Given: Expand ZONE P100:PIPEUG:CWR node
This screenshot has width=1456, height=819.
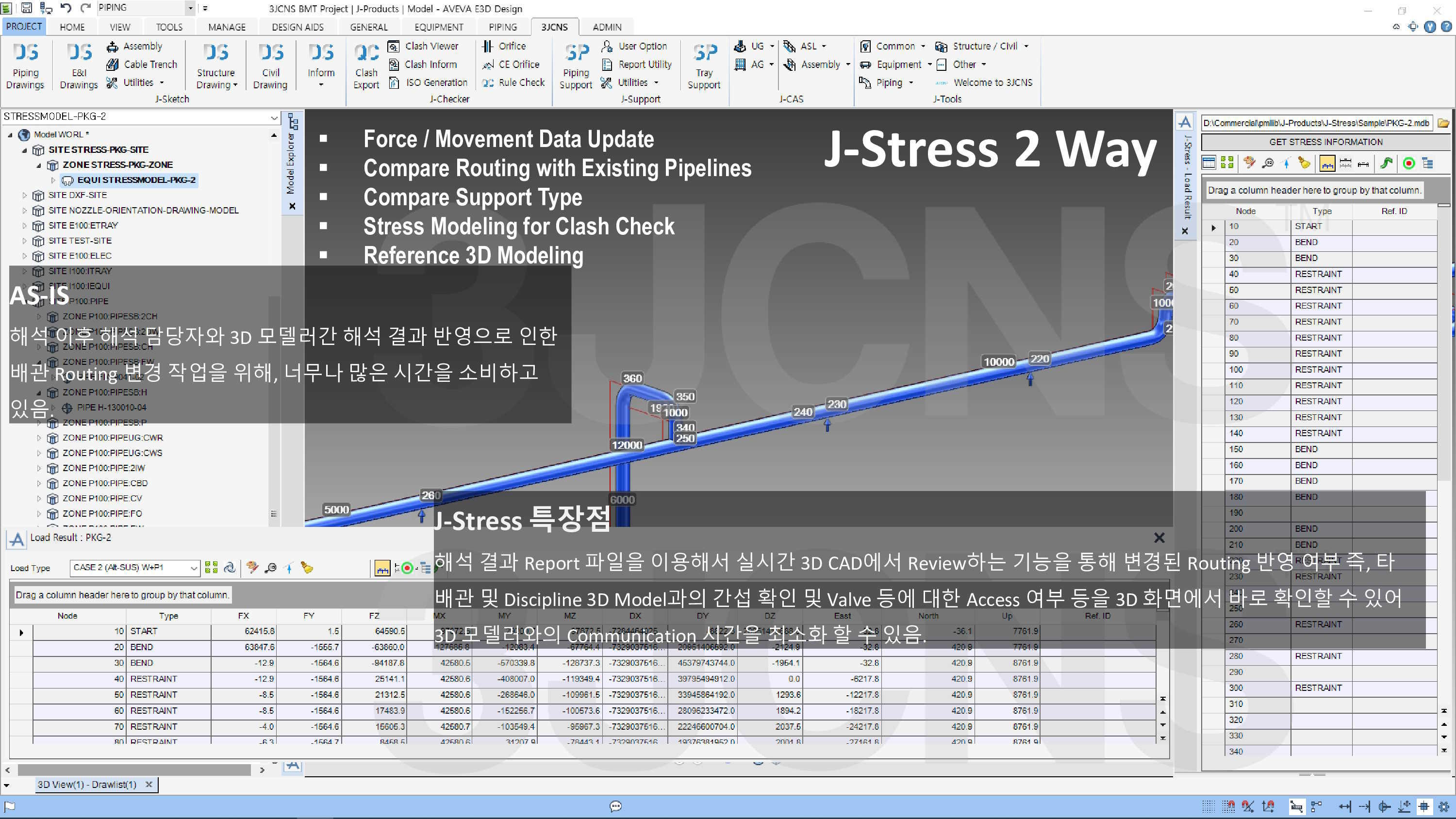Looking at the screenshot, I should [39, 438].
